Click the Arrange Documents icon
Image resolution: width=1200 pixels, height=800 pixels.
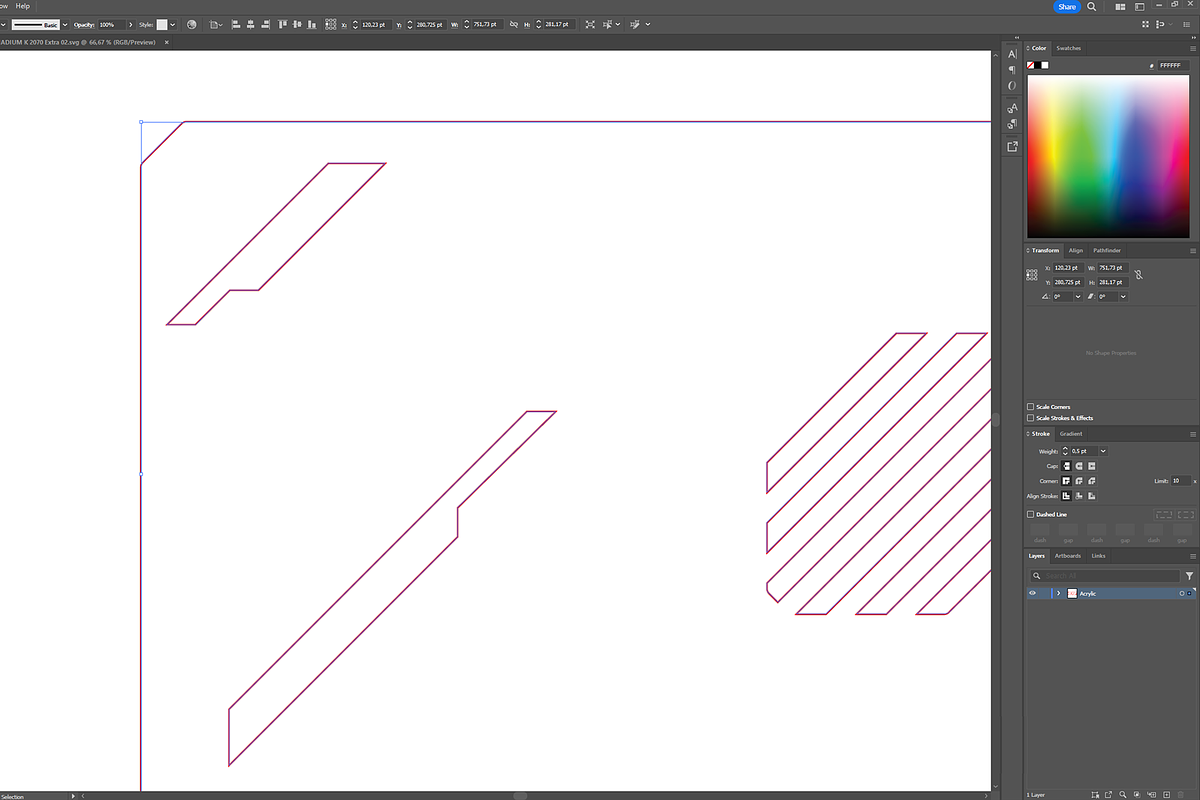[1120, 7]
